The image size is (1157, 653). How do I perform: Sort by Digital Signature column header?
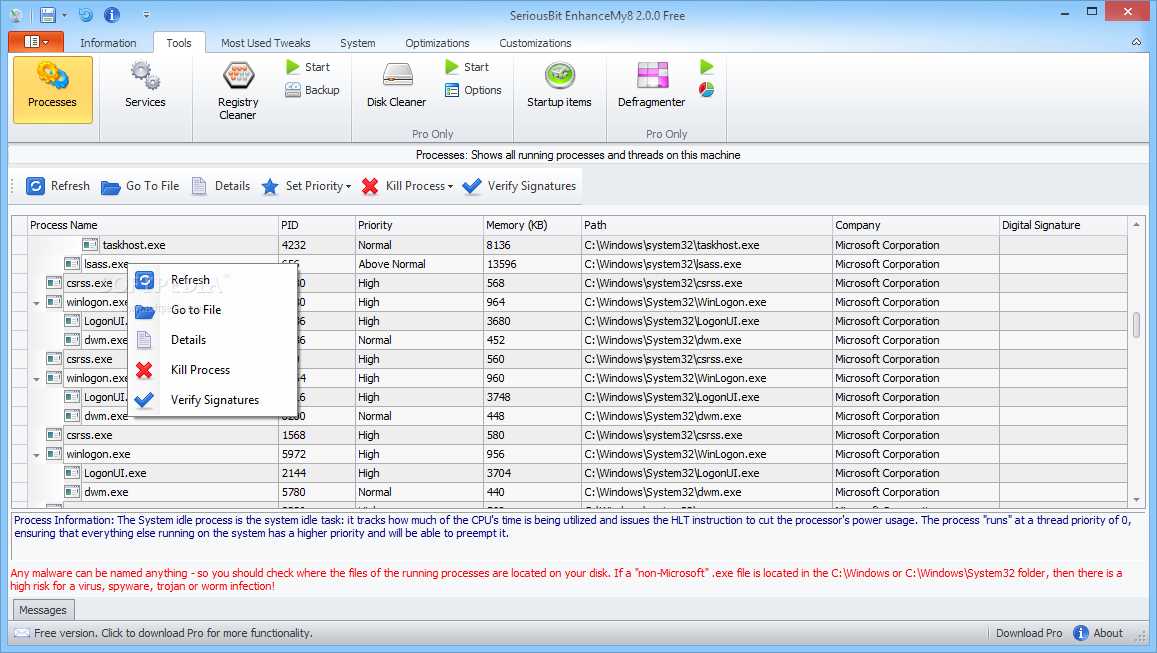point(1063,225)
